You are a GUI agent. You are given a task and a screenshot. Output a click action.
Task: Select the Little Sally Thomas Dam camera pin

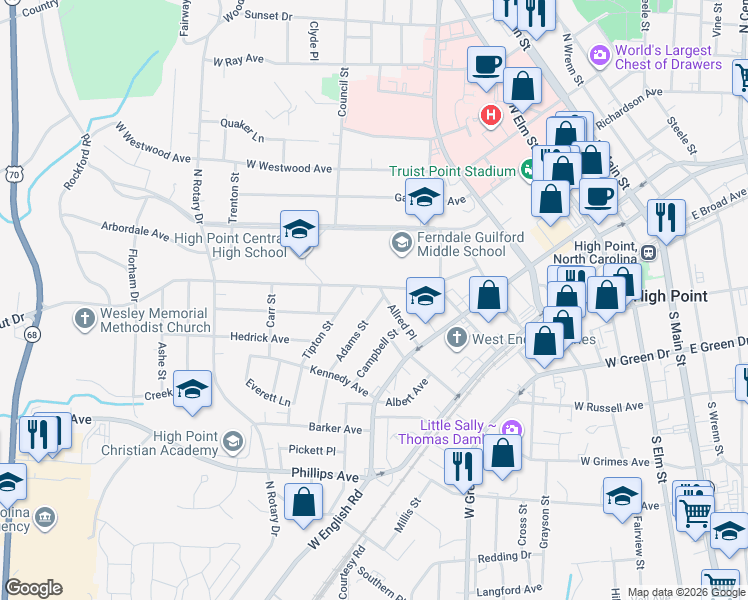coord(511,429)
